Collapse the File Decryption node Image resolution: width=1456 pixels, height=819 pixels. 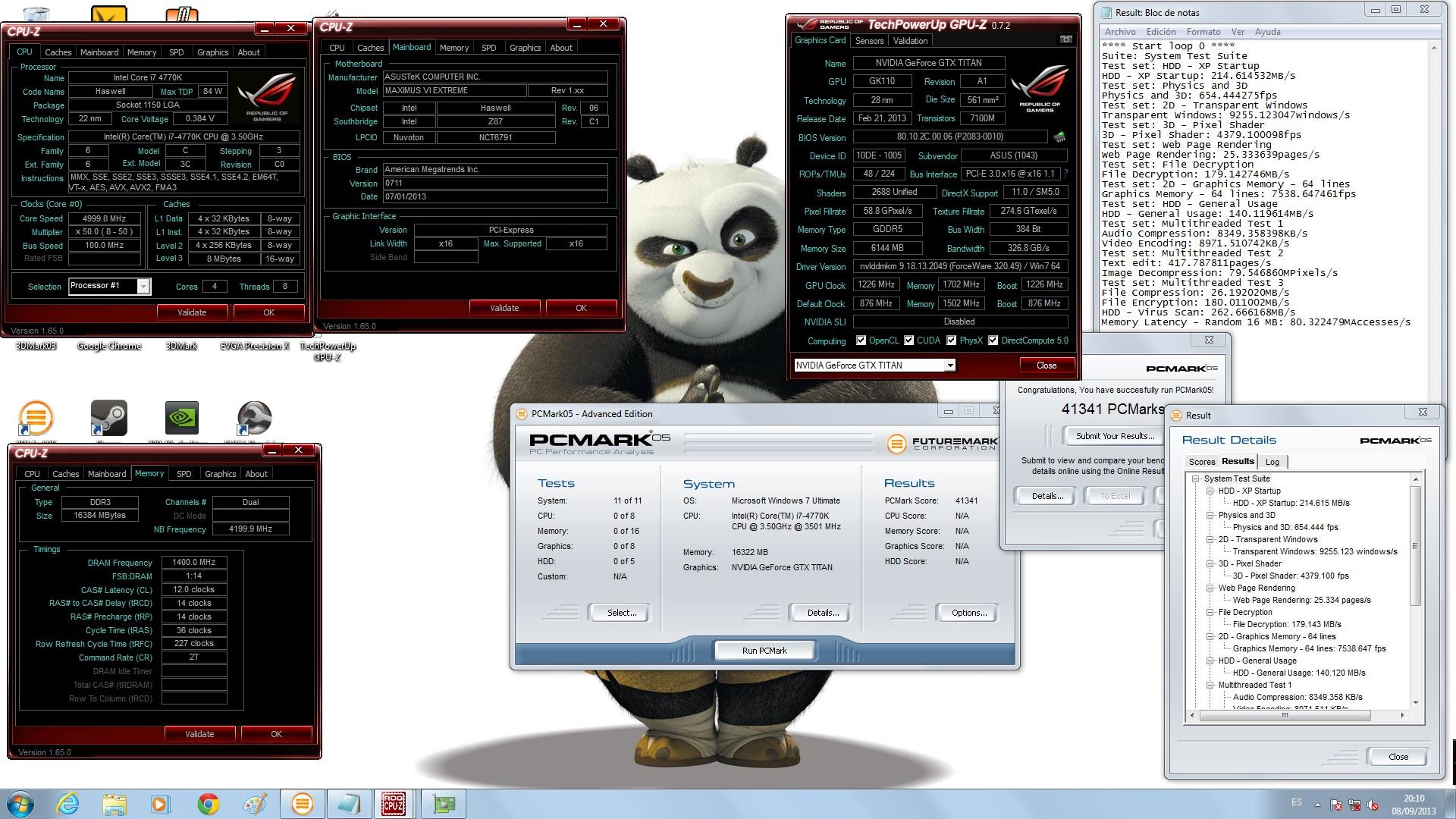coord(1210,612)
